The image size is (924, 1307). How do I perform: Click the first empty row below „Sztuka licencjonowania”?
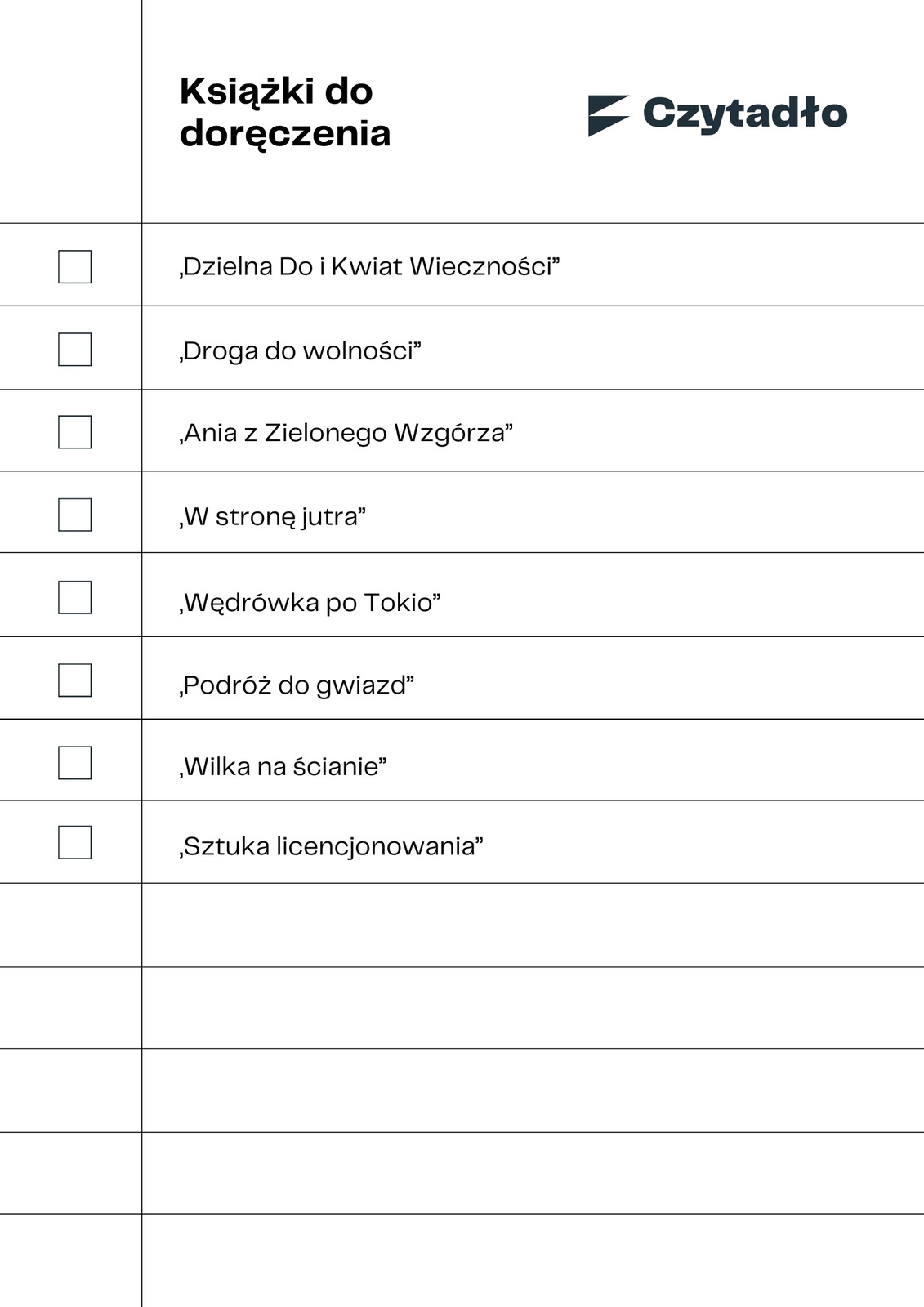(462, 925)
